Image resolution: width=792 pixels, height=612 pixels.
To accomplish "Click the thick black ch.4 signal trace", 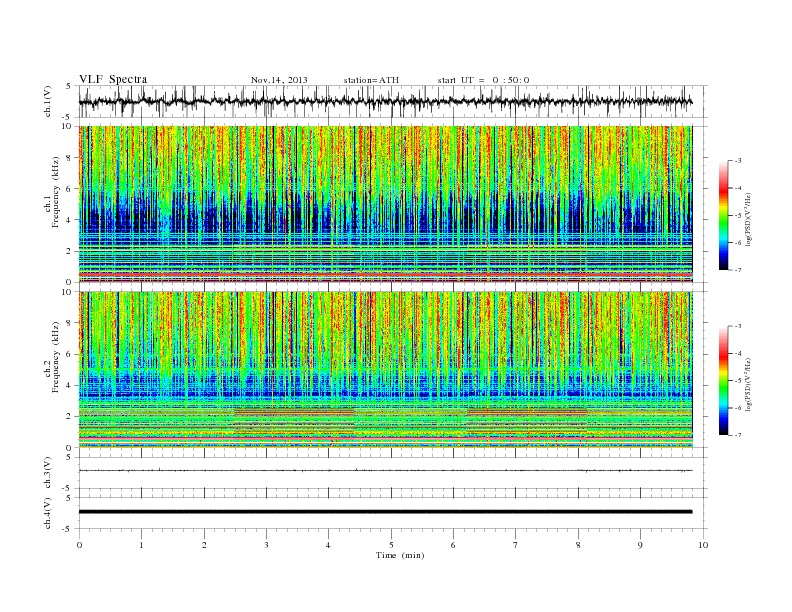I will 385,512.
